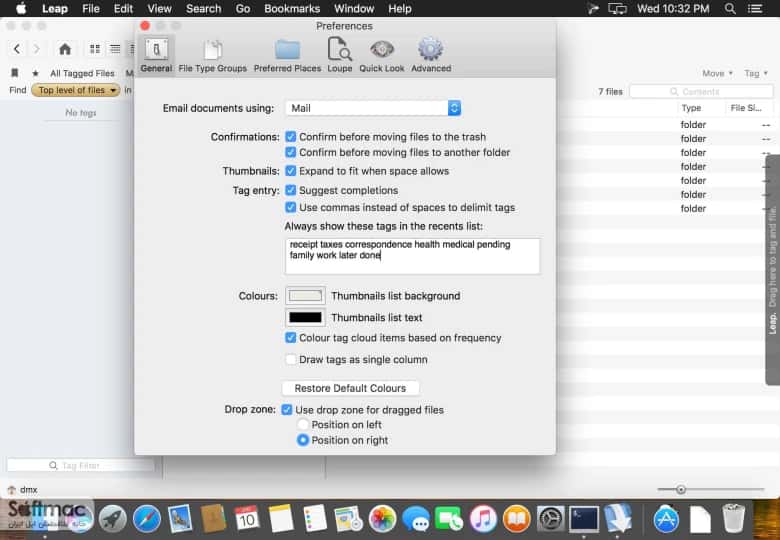Disable confirm before moving files to trash

(x=291, y=137)
